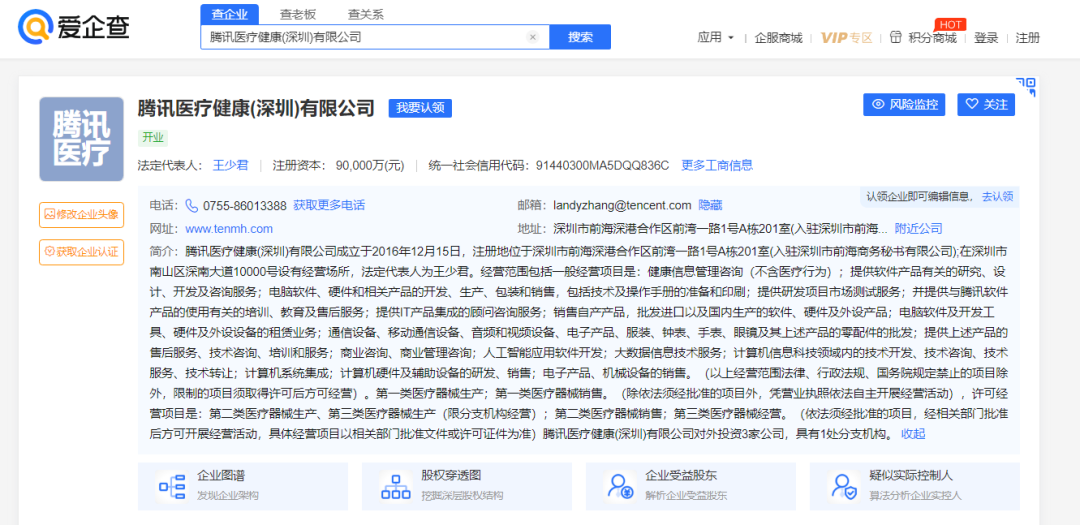Screen dimensions: 1080x525
Task: Click the 企业受益股东 person icon
Action: pos(619,486)
